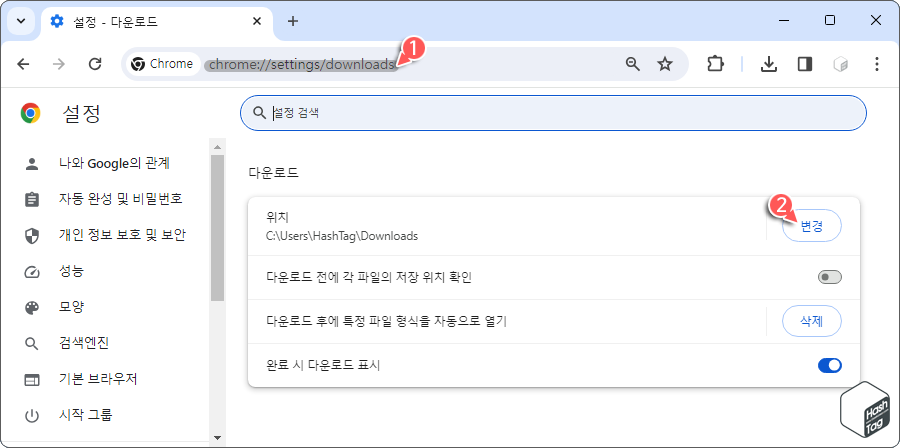Select the 설정 - 다운로드 tab
This screenshot has height=448, width=900.
point(156,22)
